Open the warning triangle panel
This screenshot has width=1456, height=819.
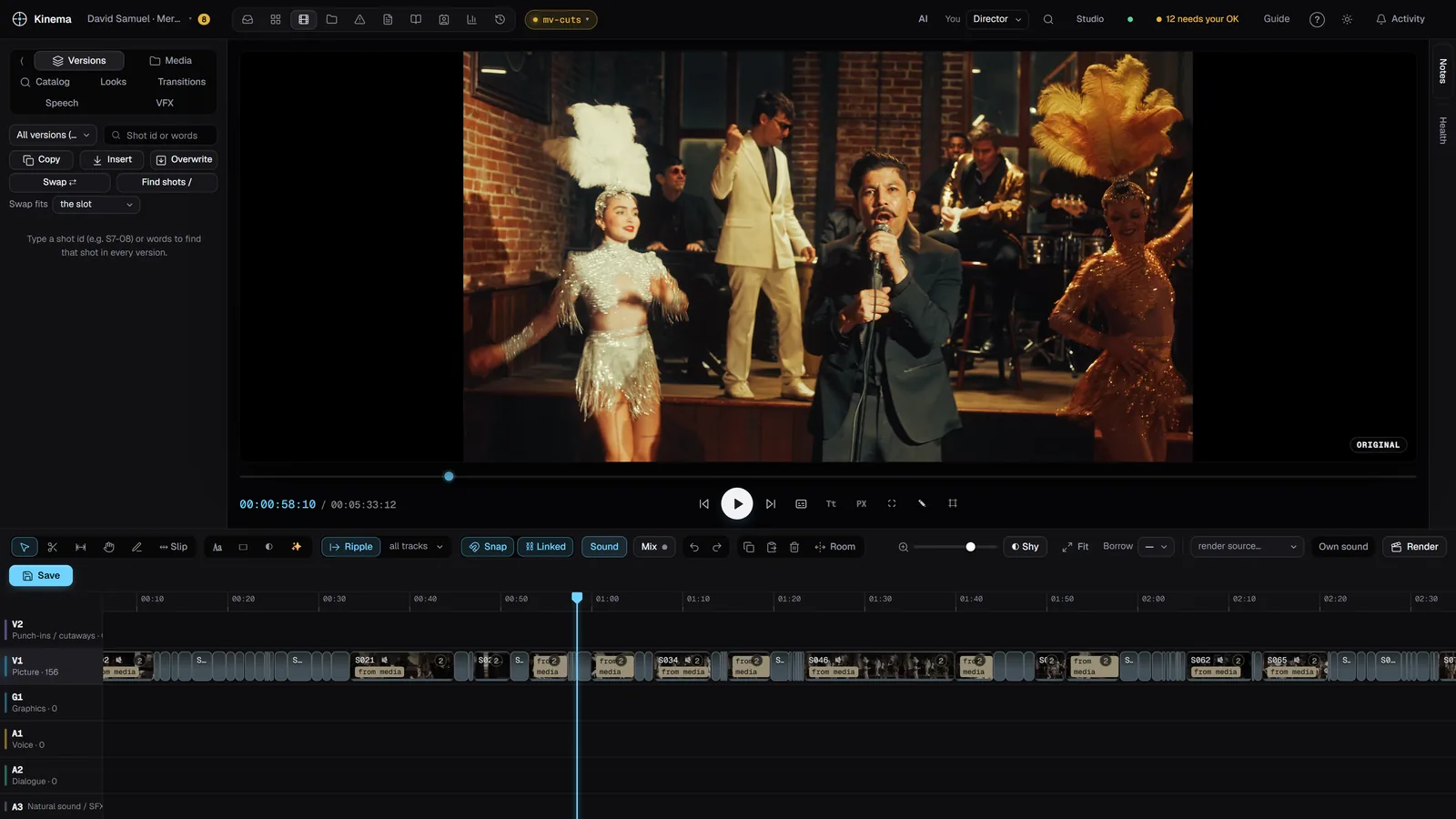tap(359, 19)
